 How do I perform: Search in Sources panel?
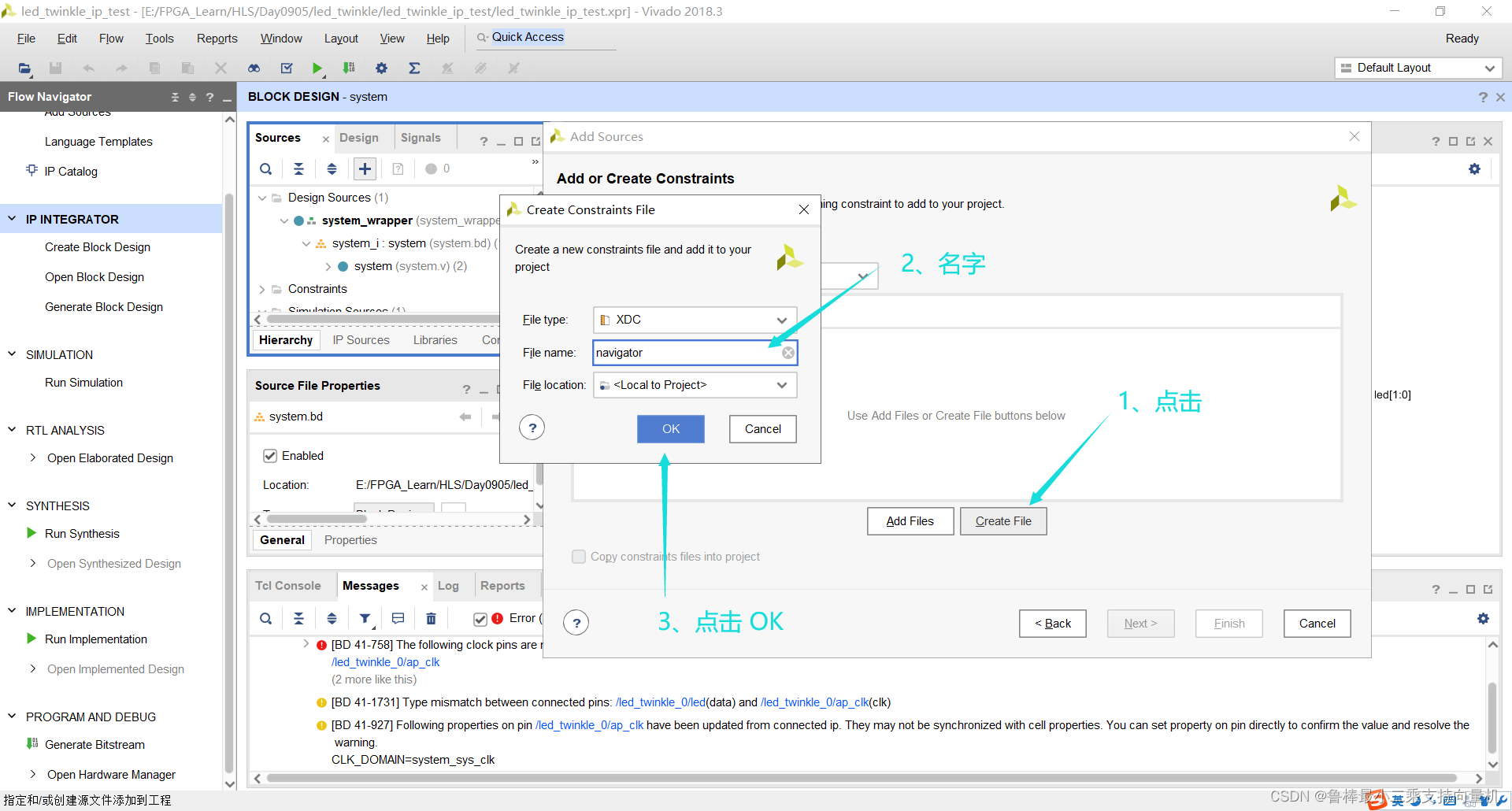[266, 168]
